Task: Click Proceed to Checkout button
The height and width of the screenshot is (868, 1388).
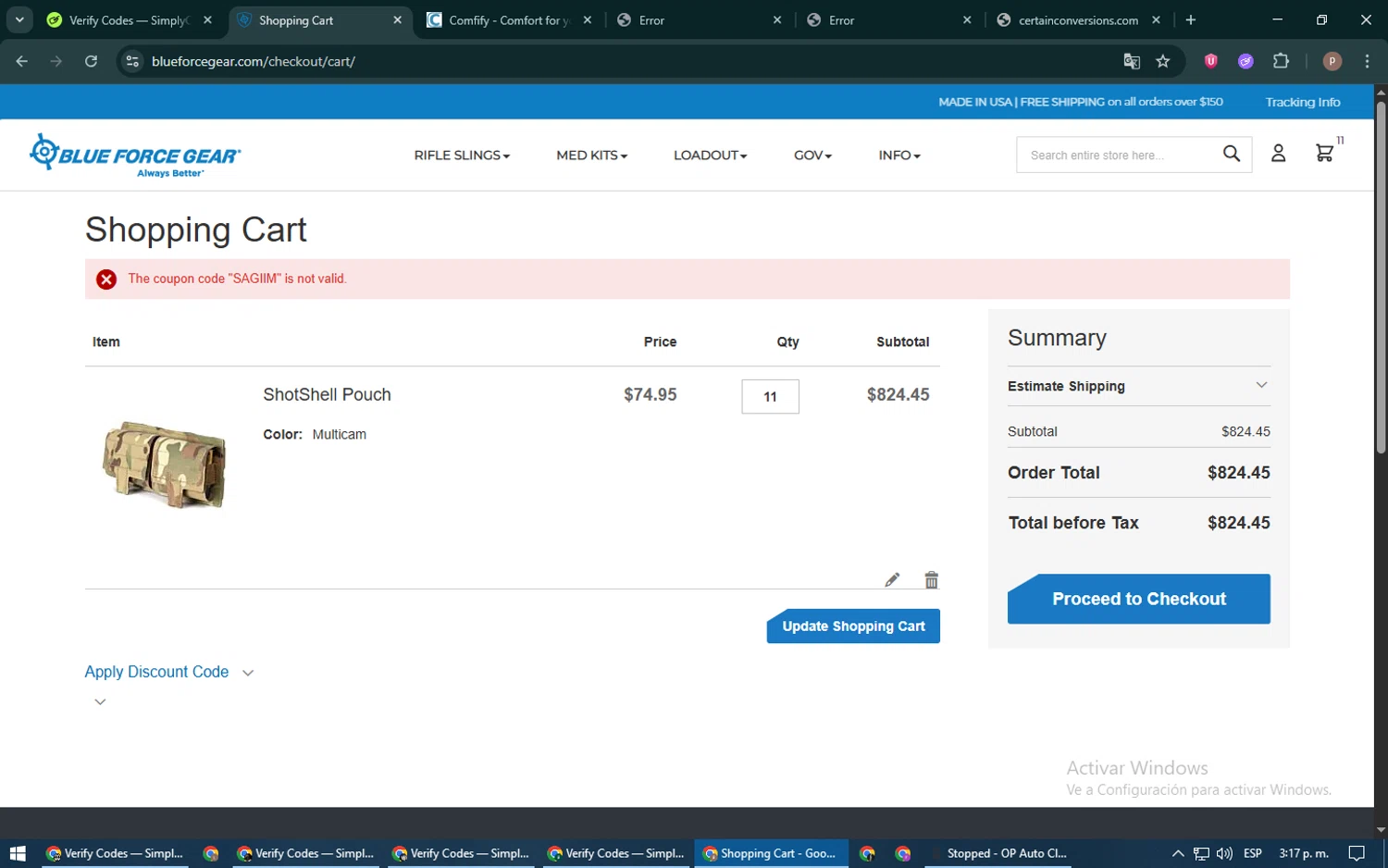Action: (x=1138, y=599)
